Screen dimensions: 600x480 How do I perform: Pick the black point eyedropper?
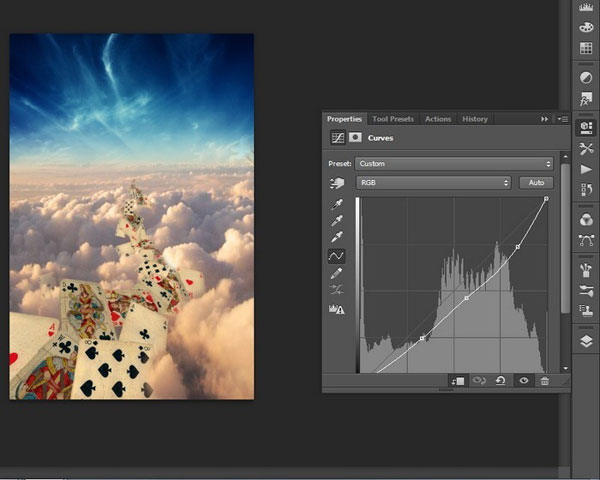tap(336, 204)
